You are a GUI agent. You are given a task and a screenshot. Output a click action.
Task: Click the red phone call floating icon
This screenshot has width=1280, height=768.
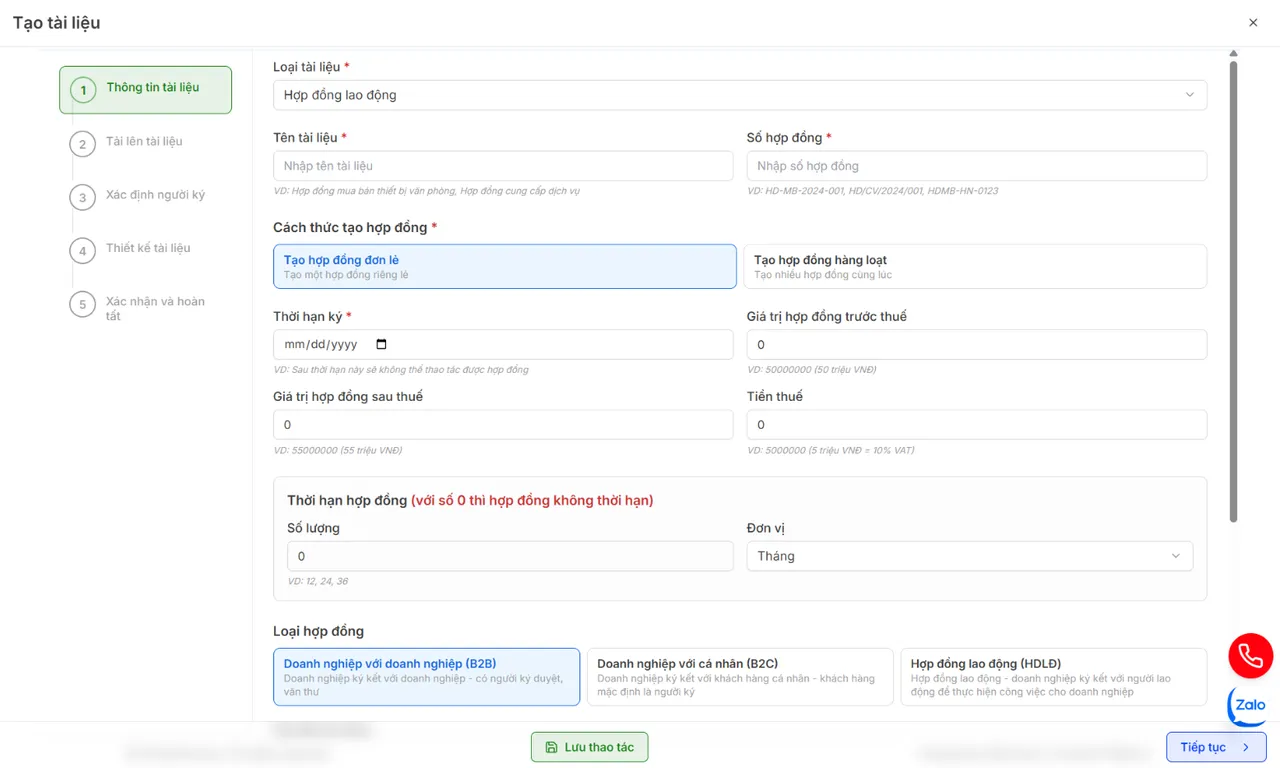[x=1250, y=656]
